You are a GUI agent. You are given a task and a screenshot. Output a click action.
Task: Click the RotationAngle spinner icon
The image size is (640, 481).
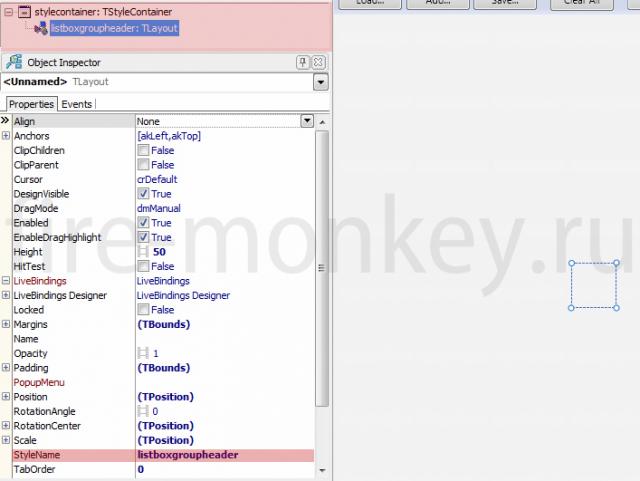tap(143, 411)
